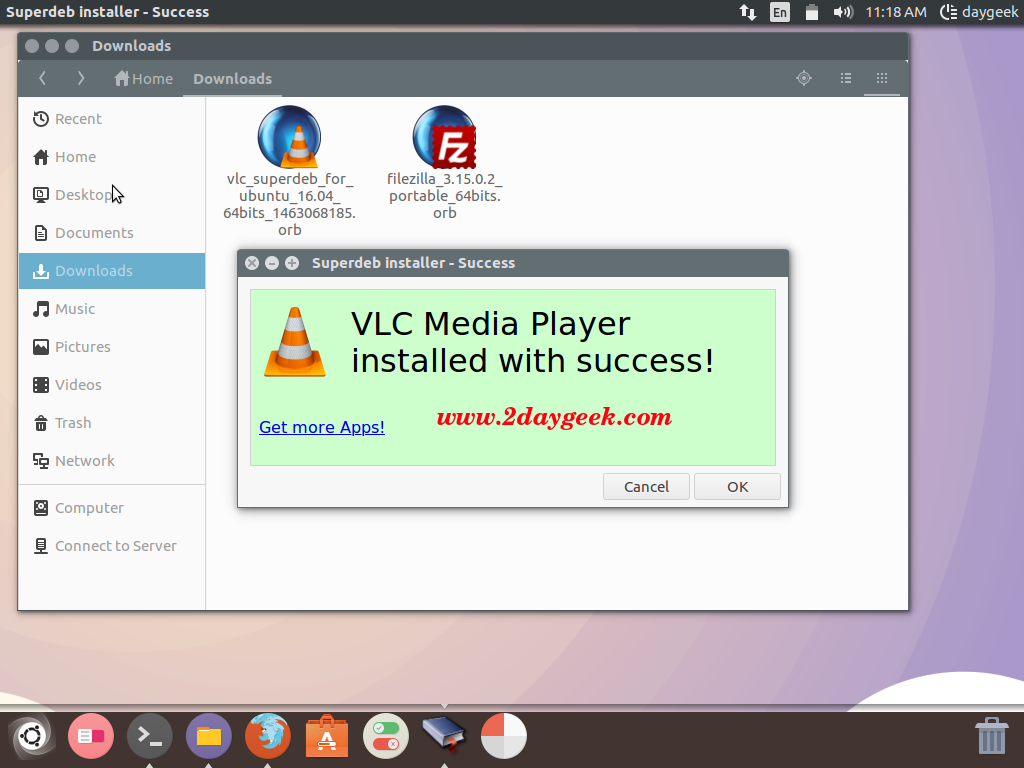The width and height of the screenshot is (1024, 768).
Task: Open the disk usage pie icon in dock
Action: 504,736
